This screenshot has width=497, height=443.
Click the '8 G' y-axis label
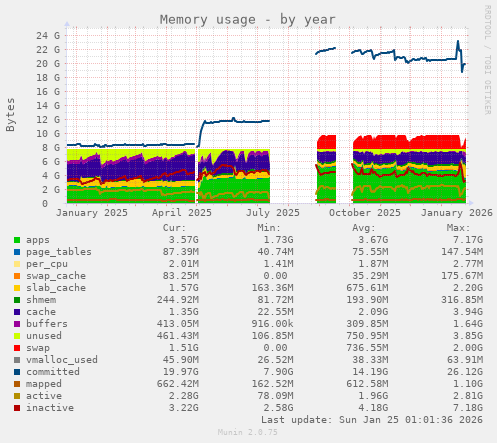pos(51,147)
